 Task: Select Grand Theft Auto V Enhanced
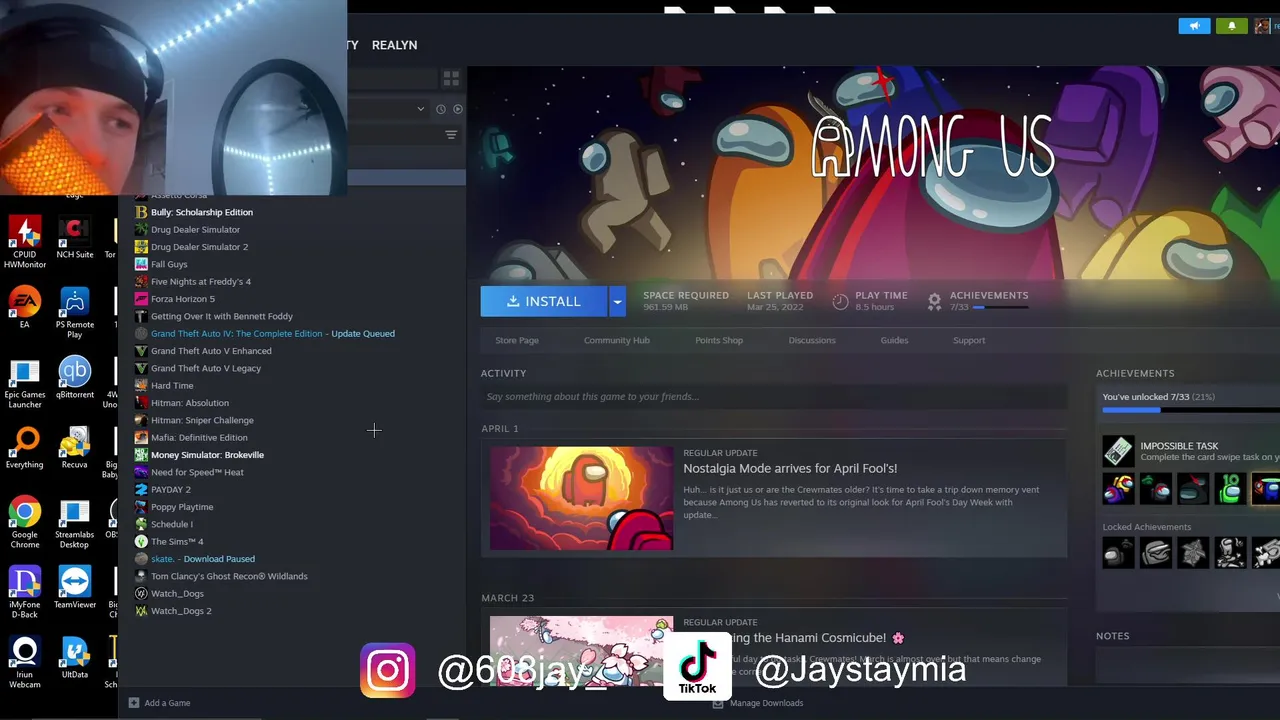coord(211,351)
